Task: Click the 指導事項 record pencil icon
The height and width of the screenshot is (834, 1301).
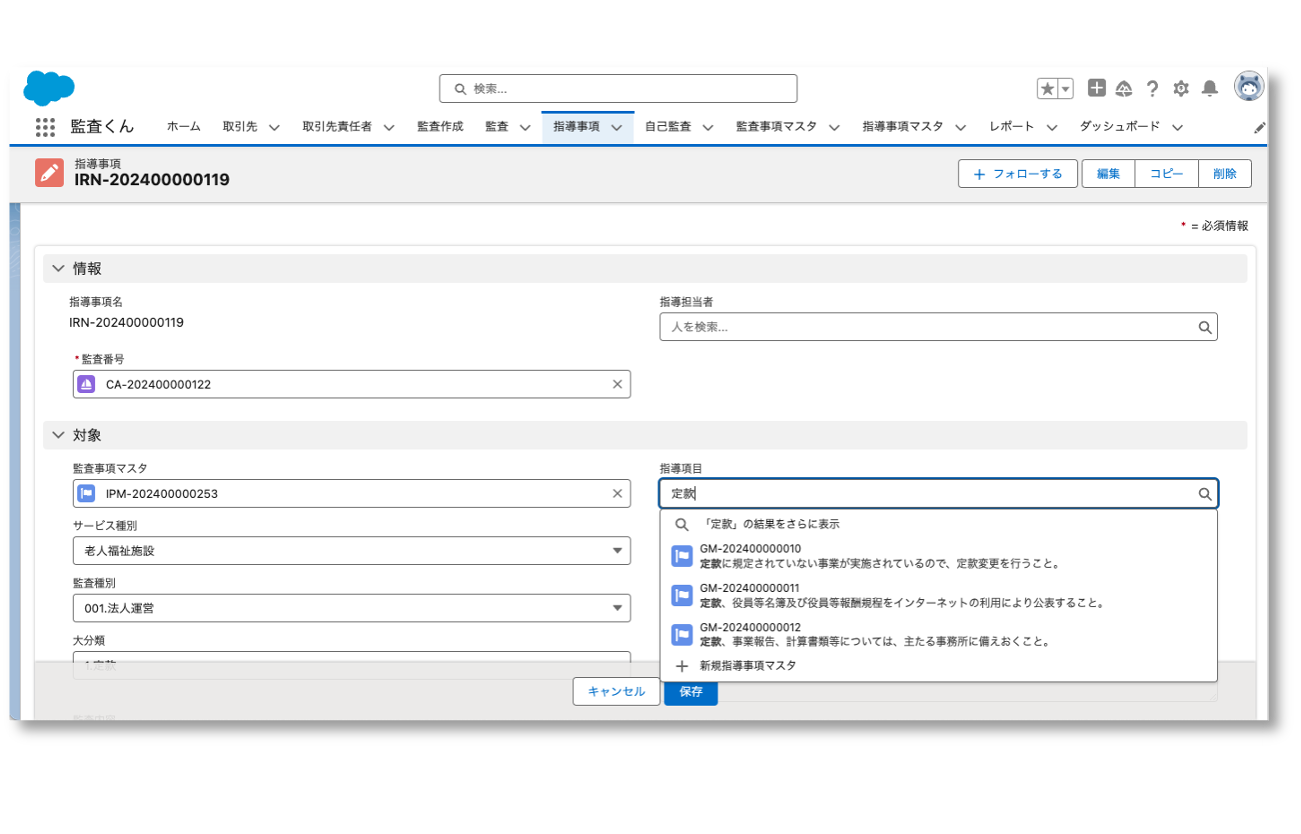Action: click(x=49, y=172)
